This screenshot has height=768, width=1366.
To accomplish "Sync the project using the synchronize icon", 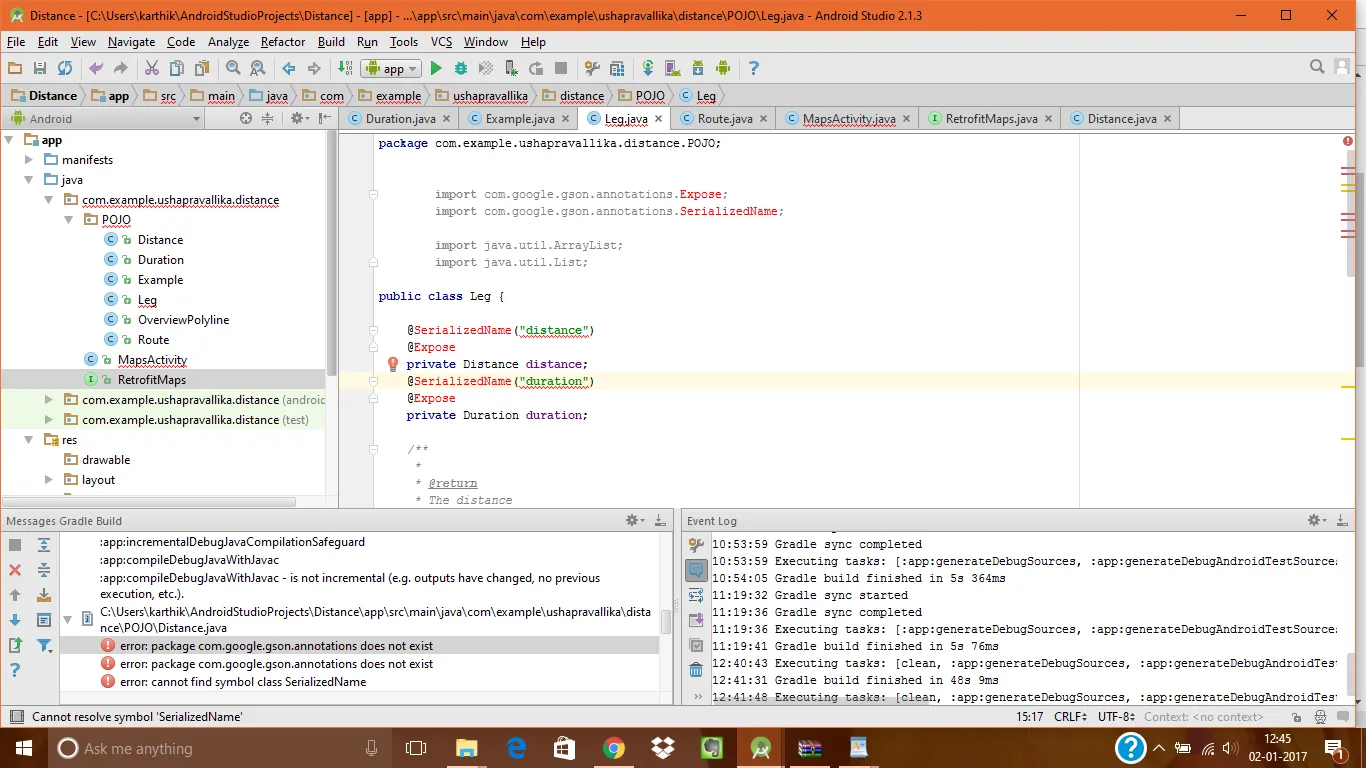I will tap(65, 68).
